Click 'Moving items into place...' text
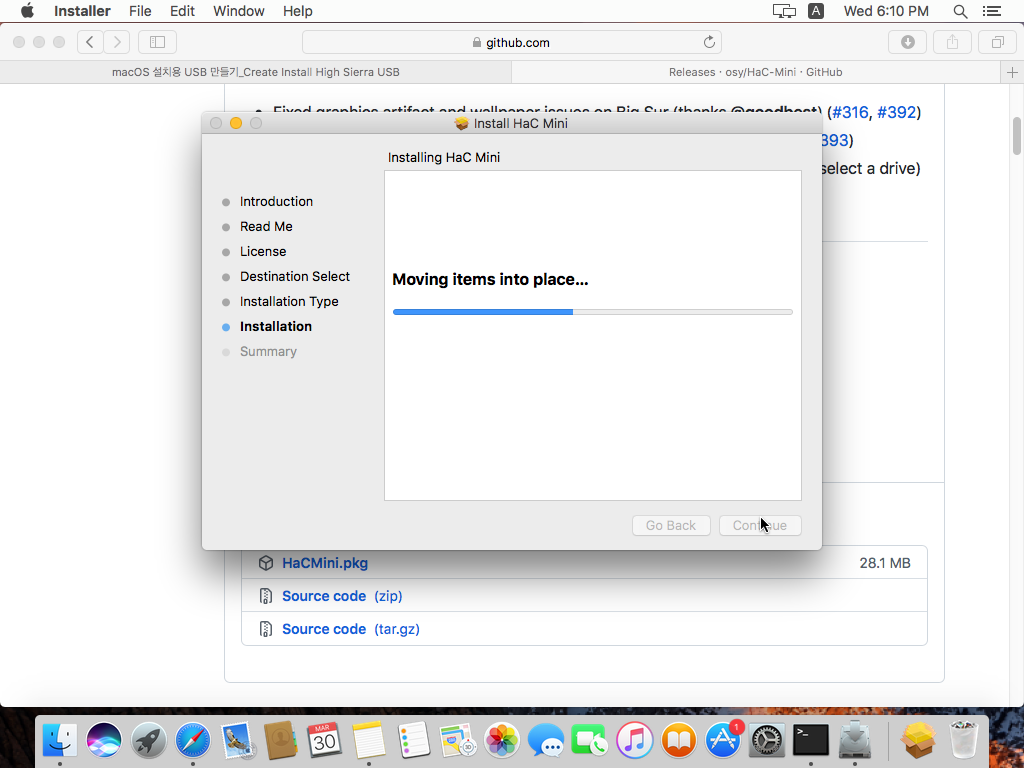1024x768 pixels. 490,280
